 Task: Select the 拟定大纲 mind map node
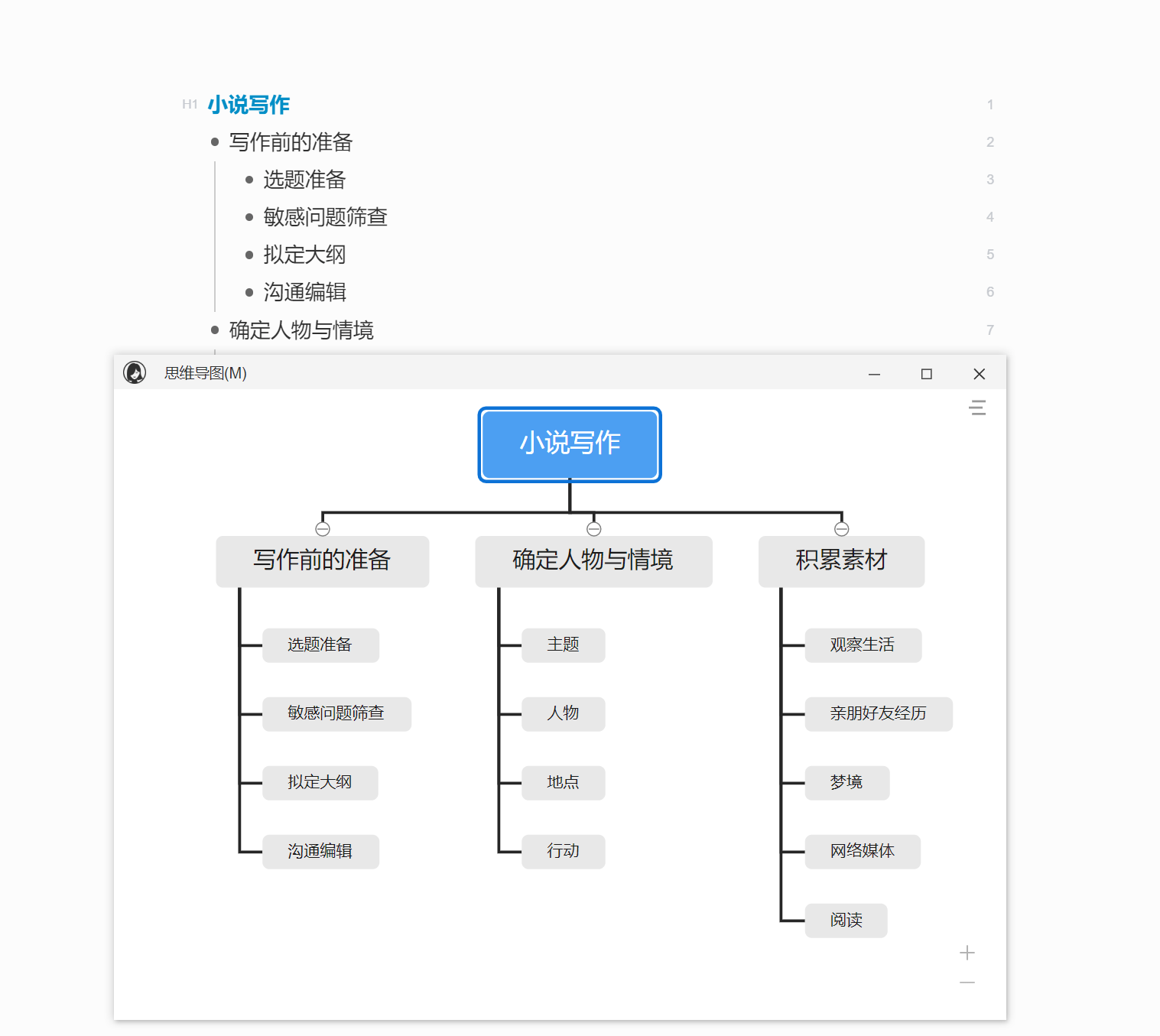pos(320,783)
